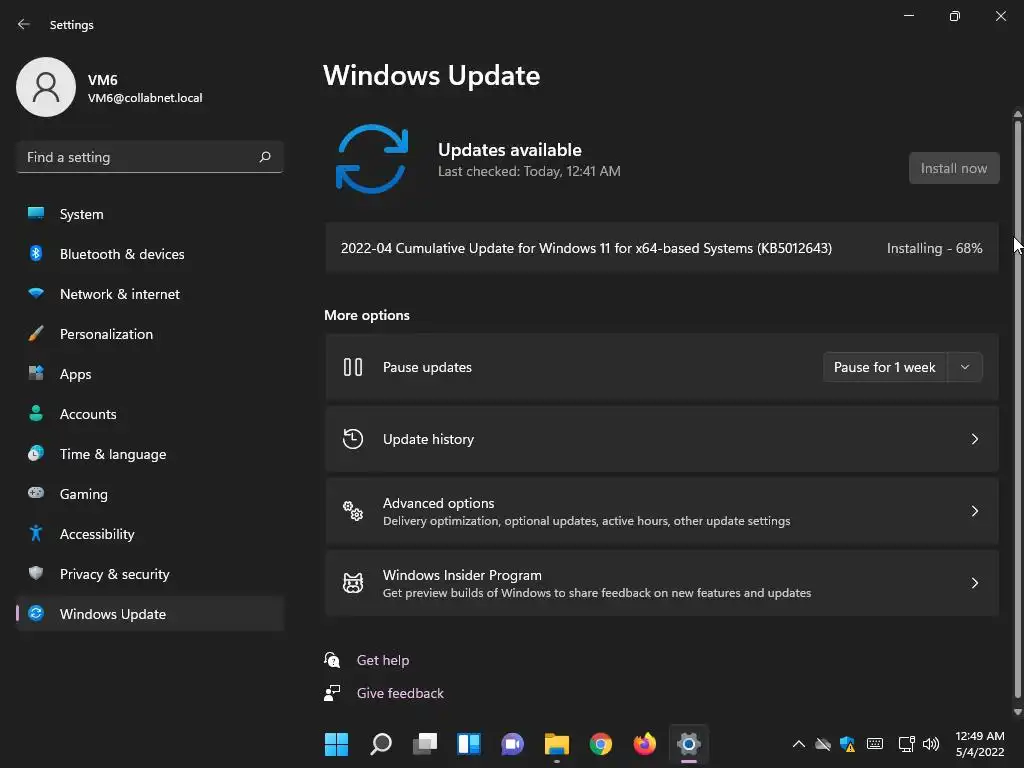This screenshot has width=1024, height=768.
Task: Open Widgets from the taskbar
Action: pos(469,744)
